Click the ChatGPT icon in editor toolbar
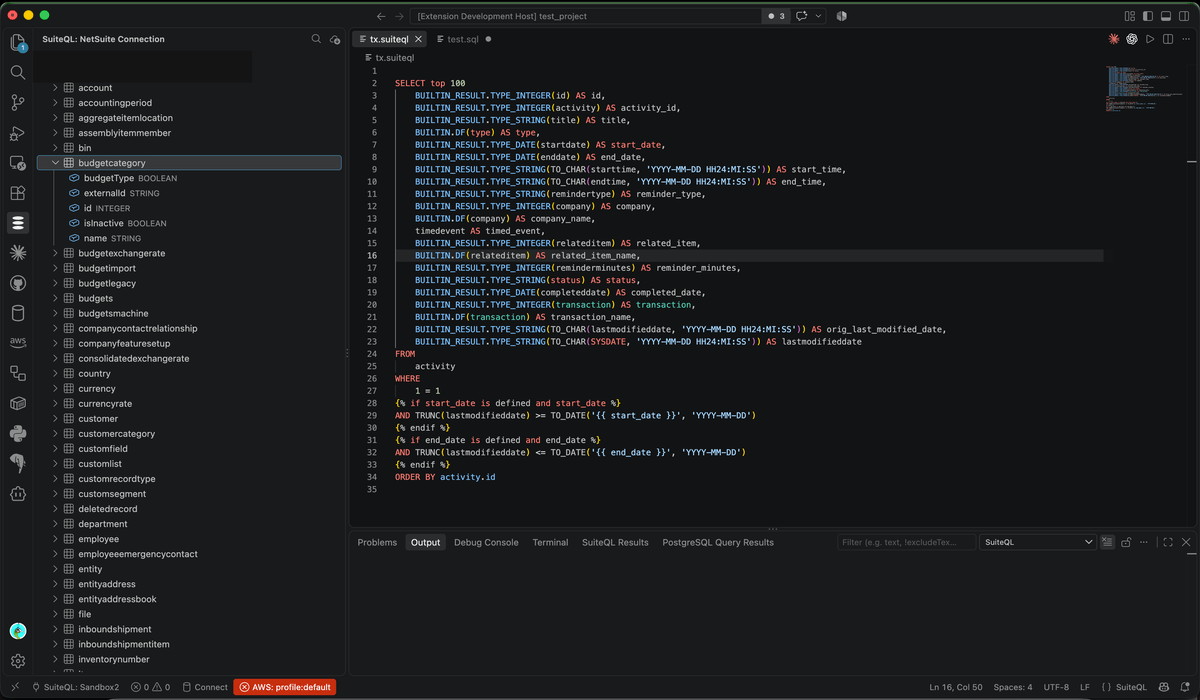Viewport: 1200px width, 700px height. point(1132,39)
